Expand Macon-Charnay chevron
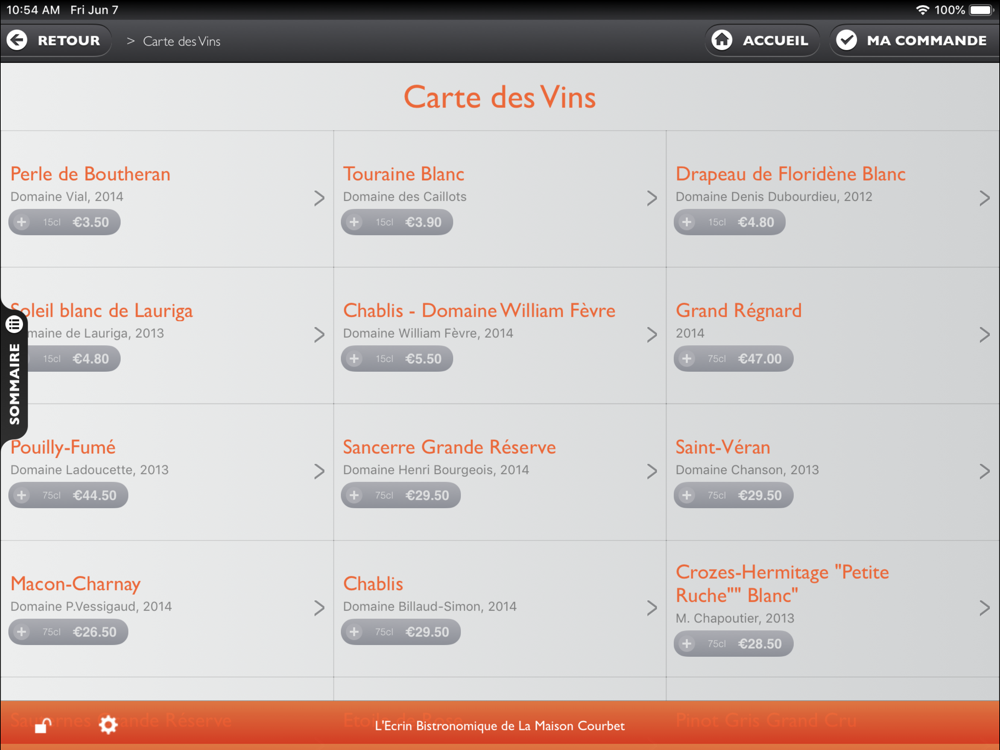Screen dimensions: 1000x750 coord(320,608)
